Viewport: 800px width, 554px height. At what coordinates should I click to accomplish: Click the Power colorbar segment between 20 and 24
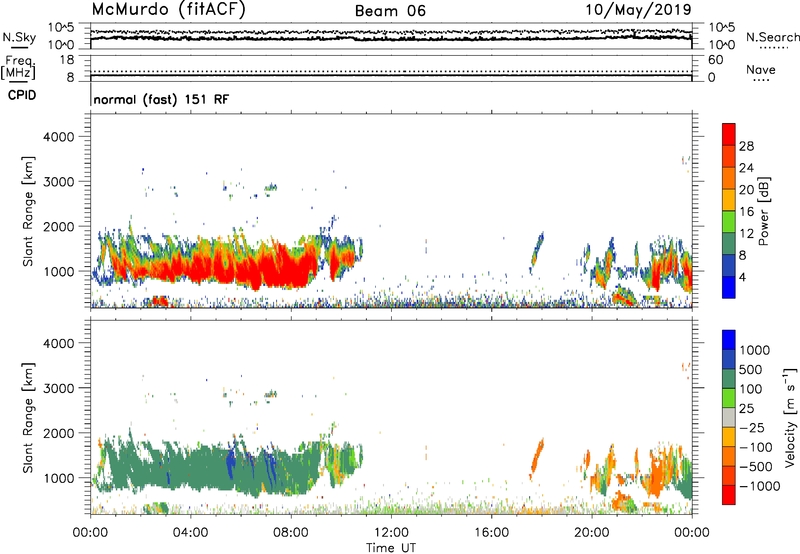[729, 179]
